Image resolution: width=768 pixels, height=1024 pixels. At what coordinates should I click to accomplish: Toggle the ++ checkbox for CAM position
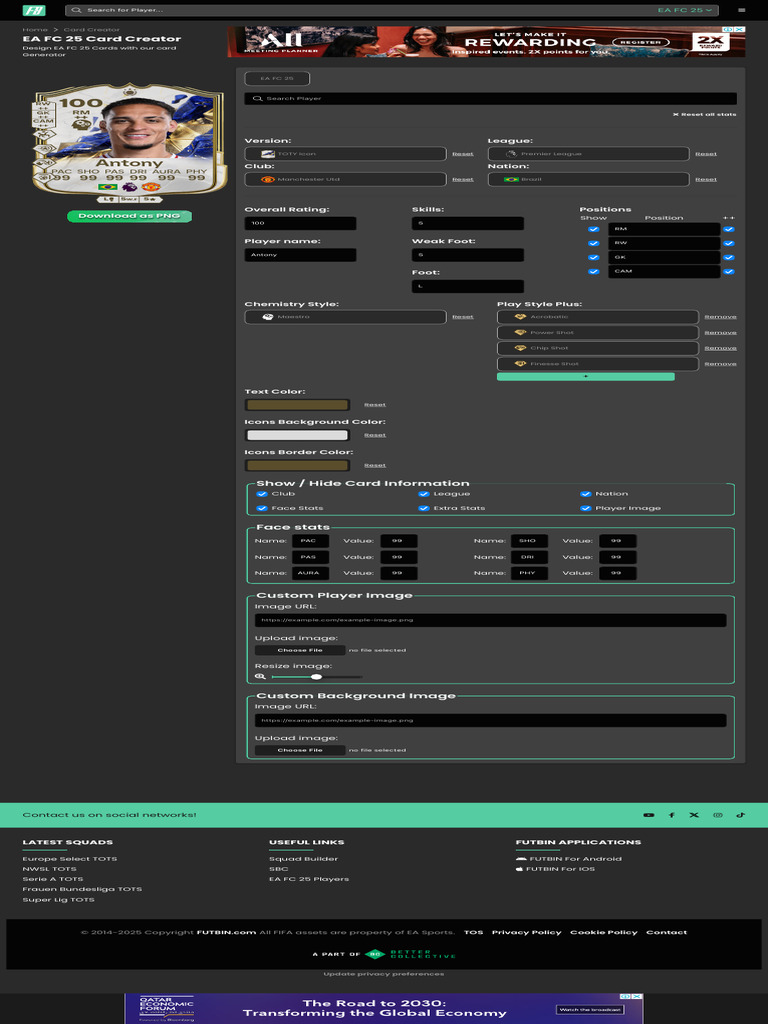coord(729,272)
